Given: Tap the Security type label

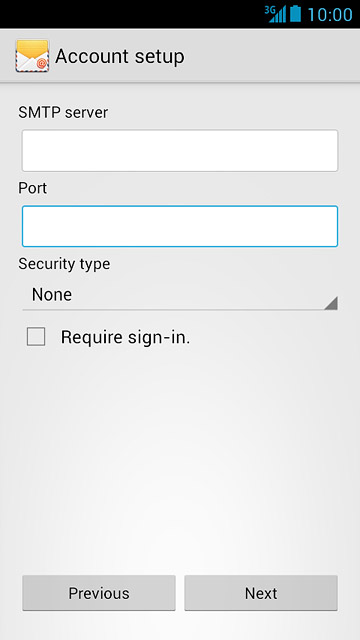Looking at the screenshot, I should tap(64, 264).
